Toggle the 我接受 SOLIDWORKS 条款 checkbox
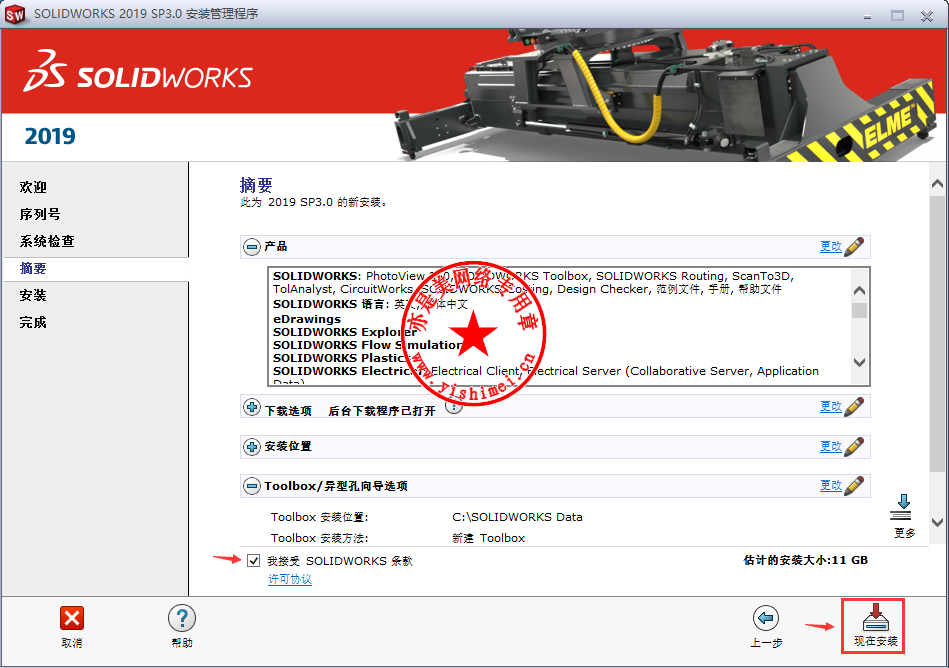The image size is (949, 668). 254,561
